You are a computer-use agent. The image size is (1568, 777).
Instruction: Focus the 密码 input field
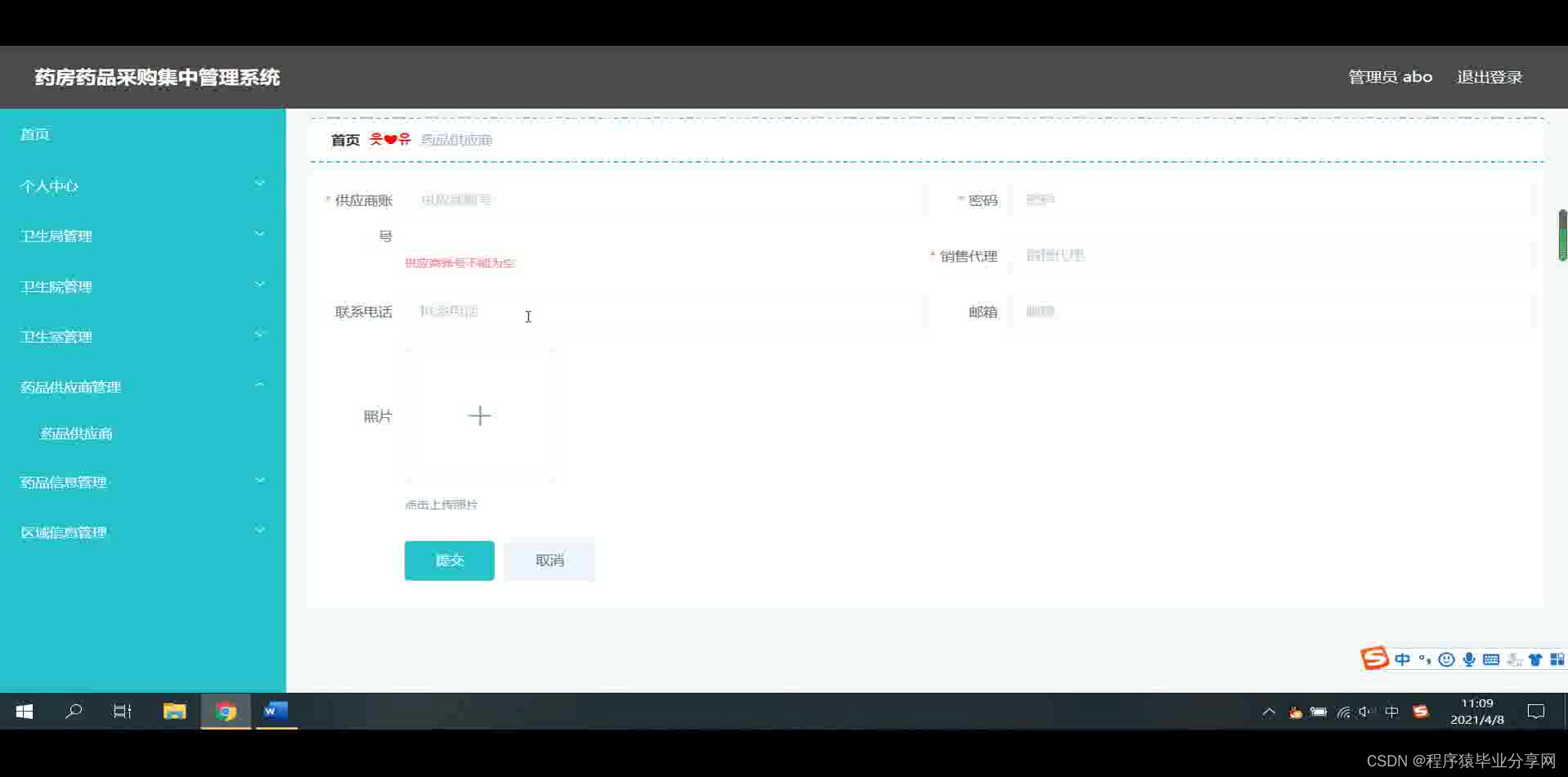[1272, 200]
